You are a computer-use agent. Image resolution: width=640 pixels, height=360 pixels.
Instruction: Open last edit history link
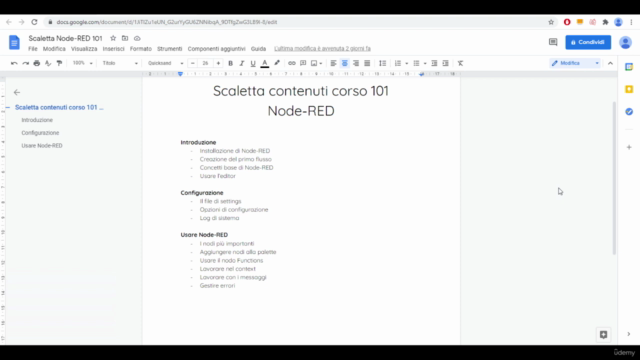322,49
